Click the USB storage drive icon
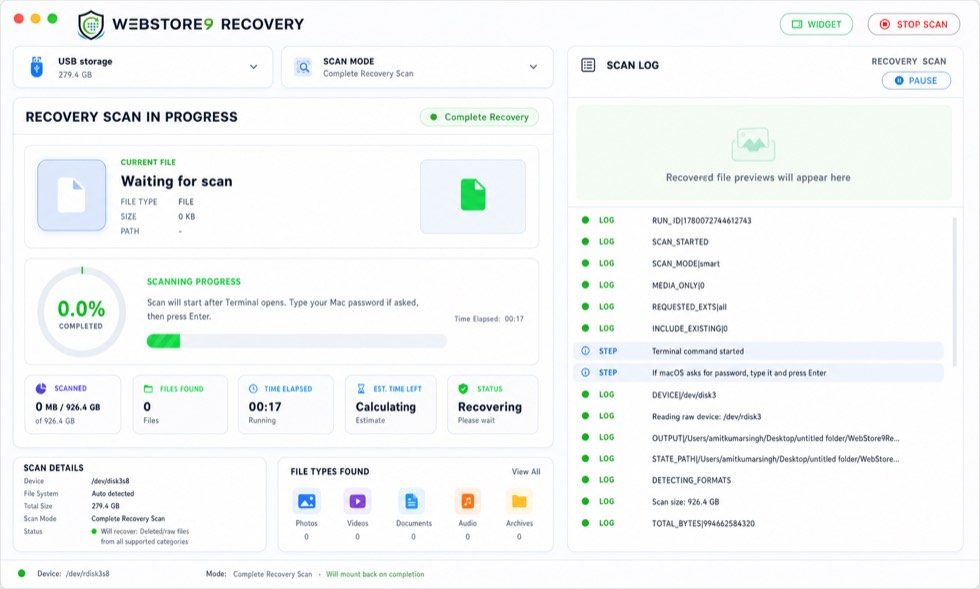The height and width of the screenshot is (589, 980). [x=37, y=67]
